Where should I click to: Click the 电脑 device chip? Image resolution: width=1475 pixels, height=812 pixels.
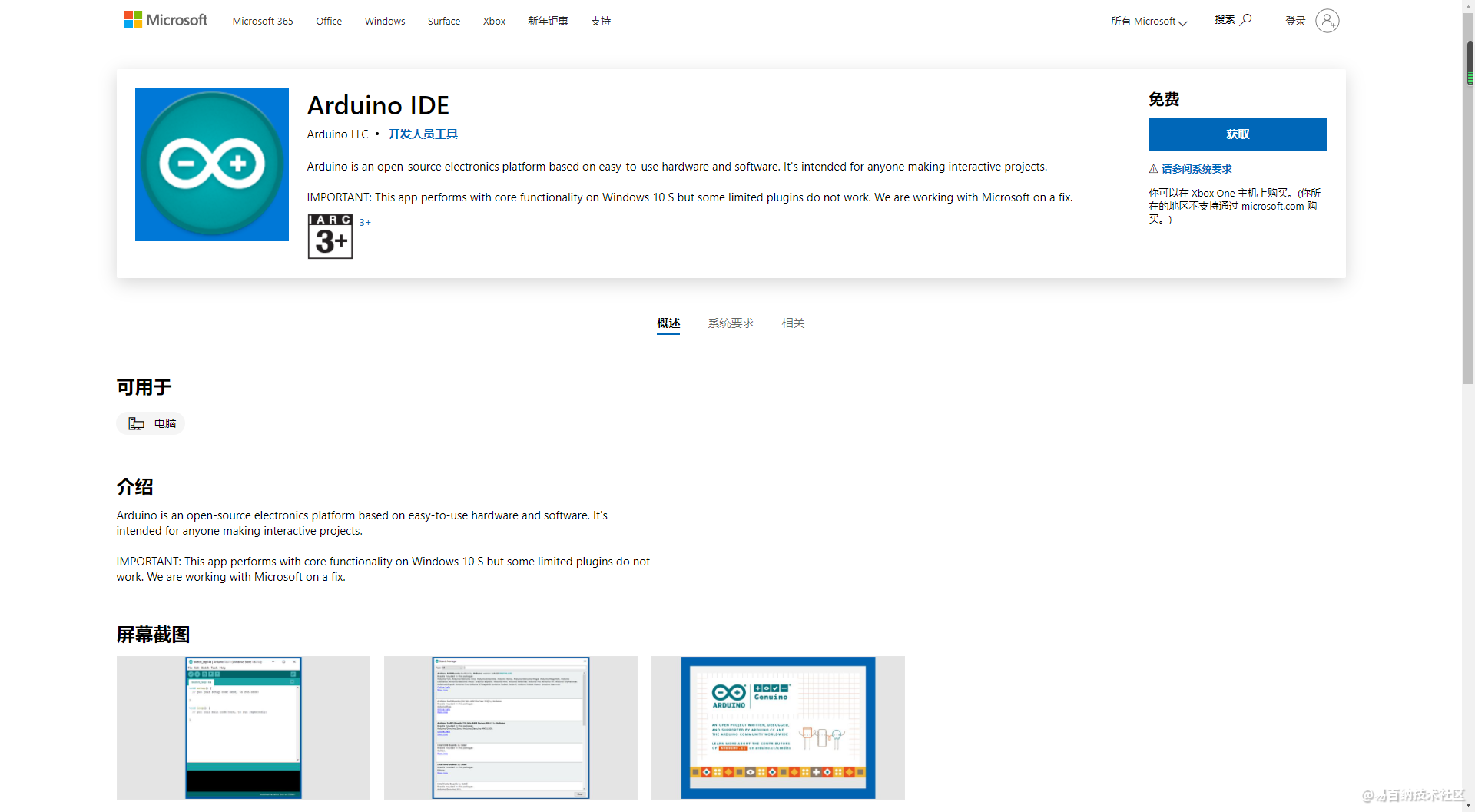[x=151, y=423]
